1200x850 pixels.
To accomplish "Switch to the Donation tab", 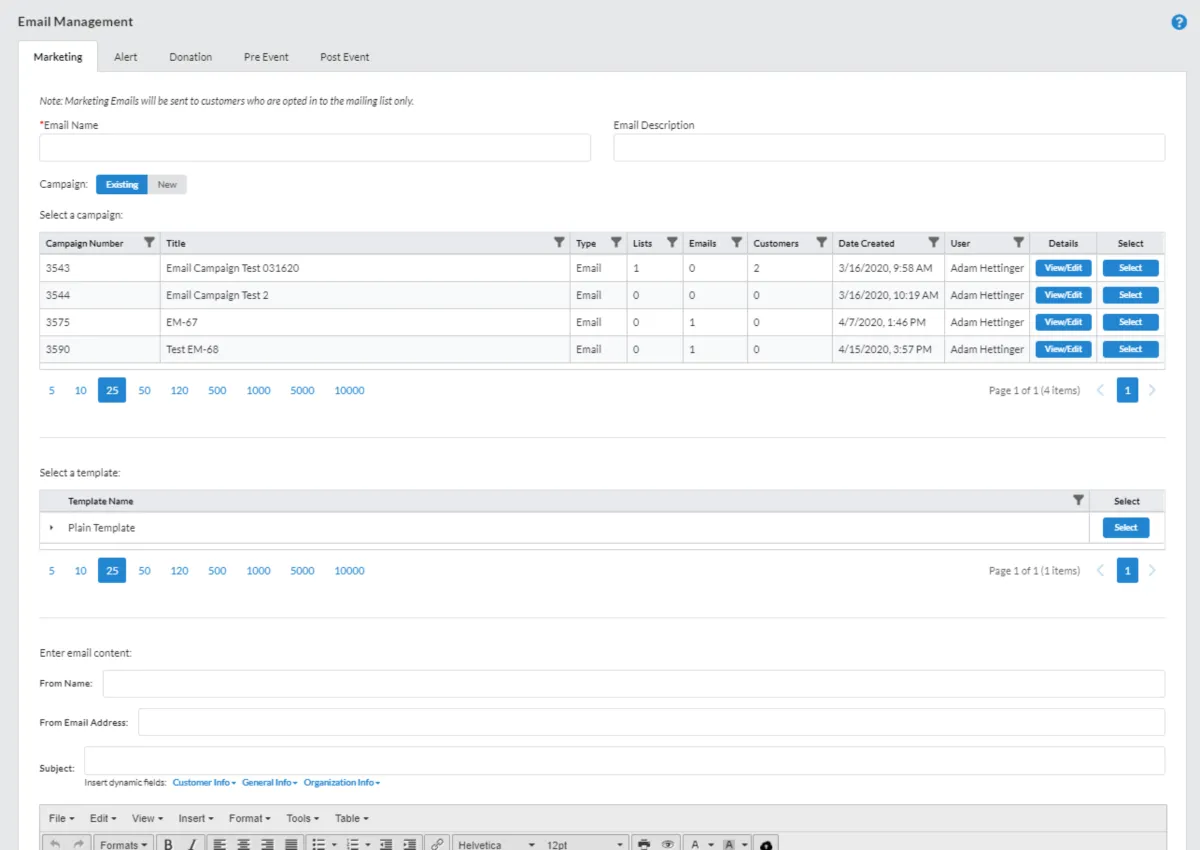I will (x=190, y=57).
